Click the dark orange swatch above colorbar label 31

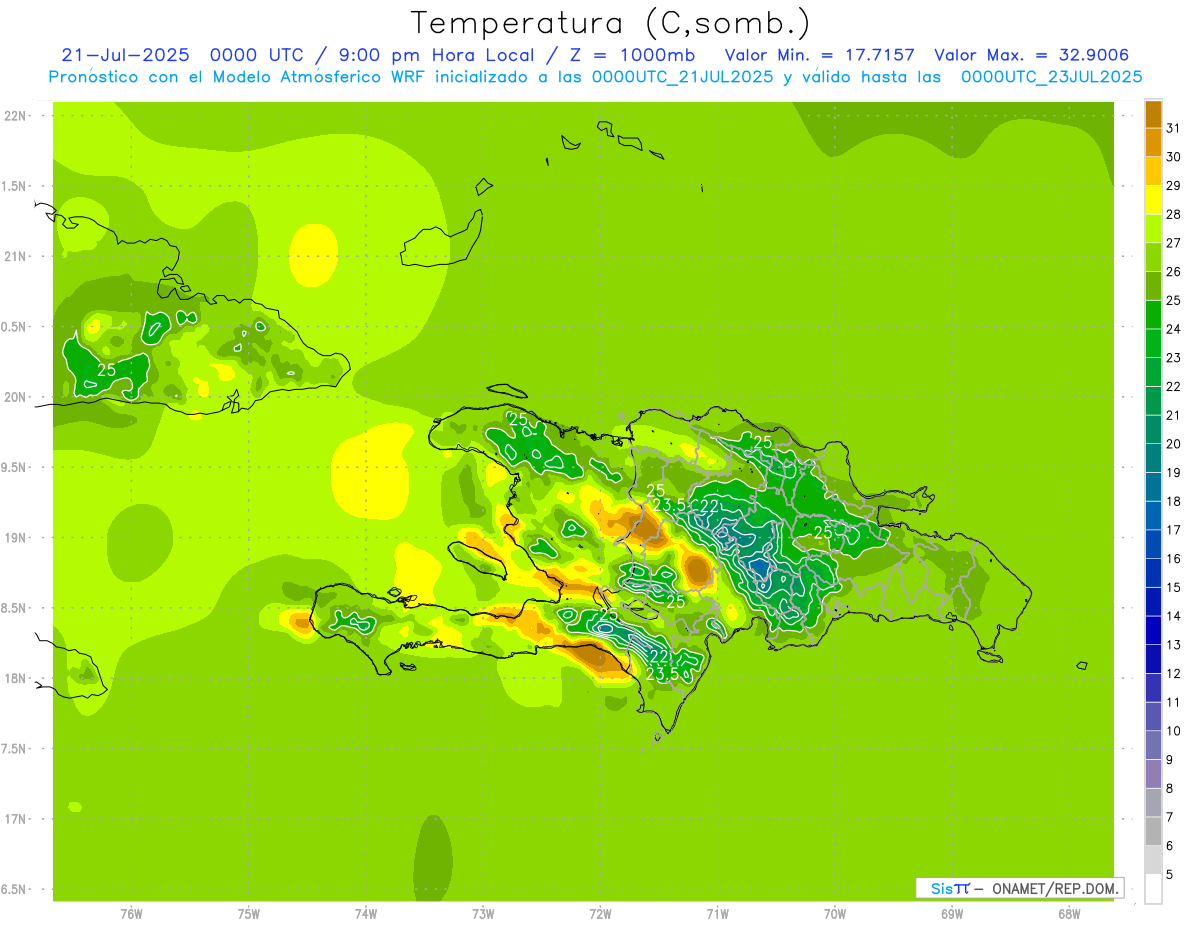(1153, 115)
